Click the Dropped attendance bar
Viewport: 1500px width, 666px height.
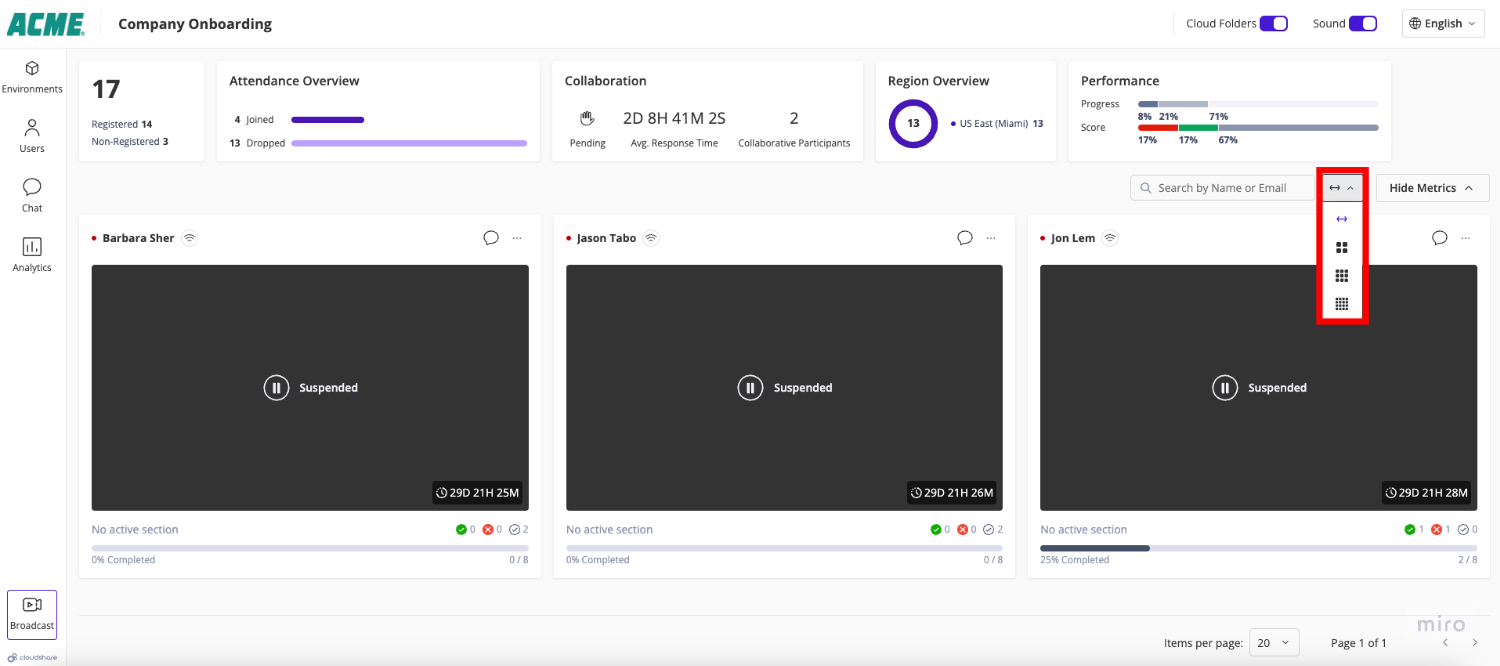pos(409,143)
